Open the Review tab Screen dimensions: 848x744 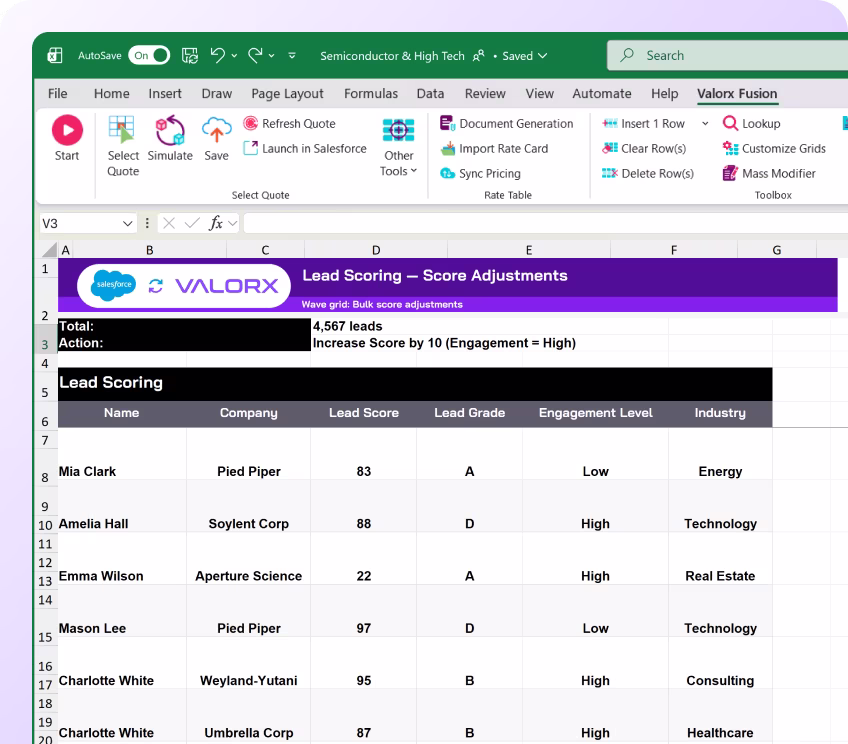[485, 94]
